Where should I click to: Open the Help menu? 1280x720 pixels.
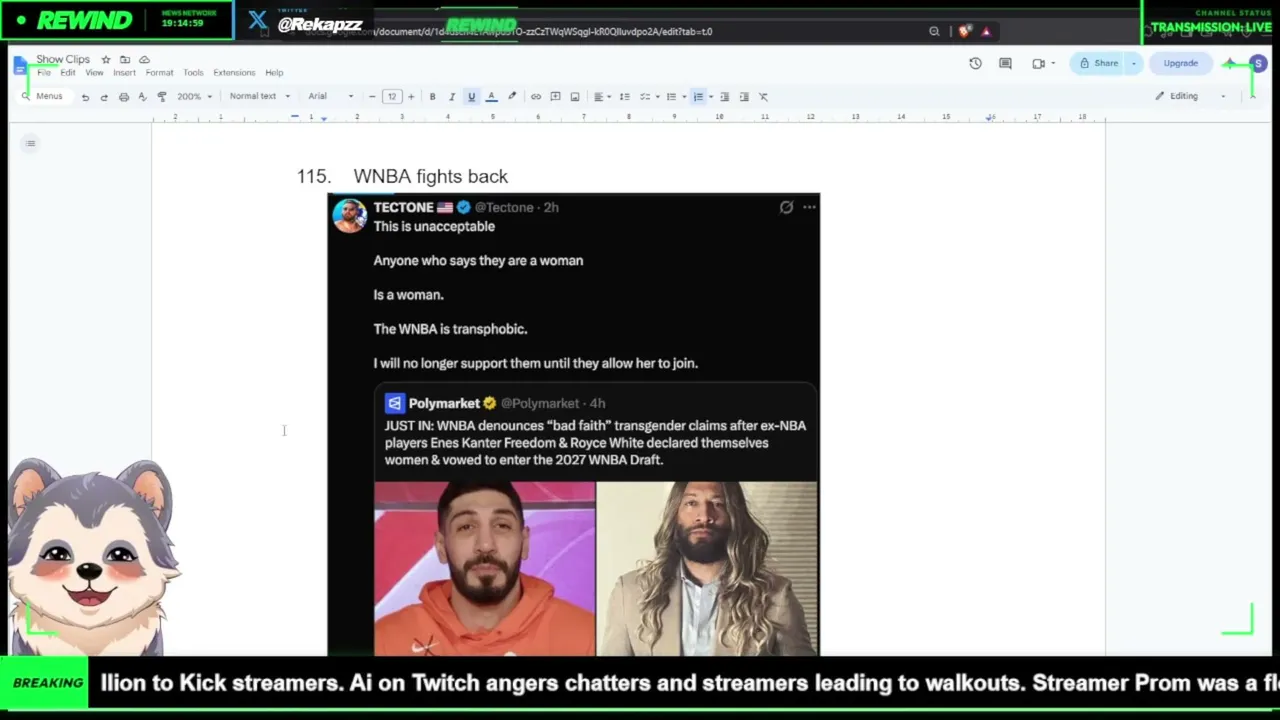(x=274, y=73)
